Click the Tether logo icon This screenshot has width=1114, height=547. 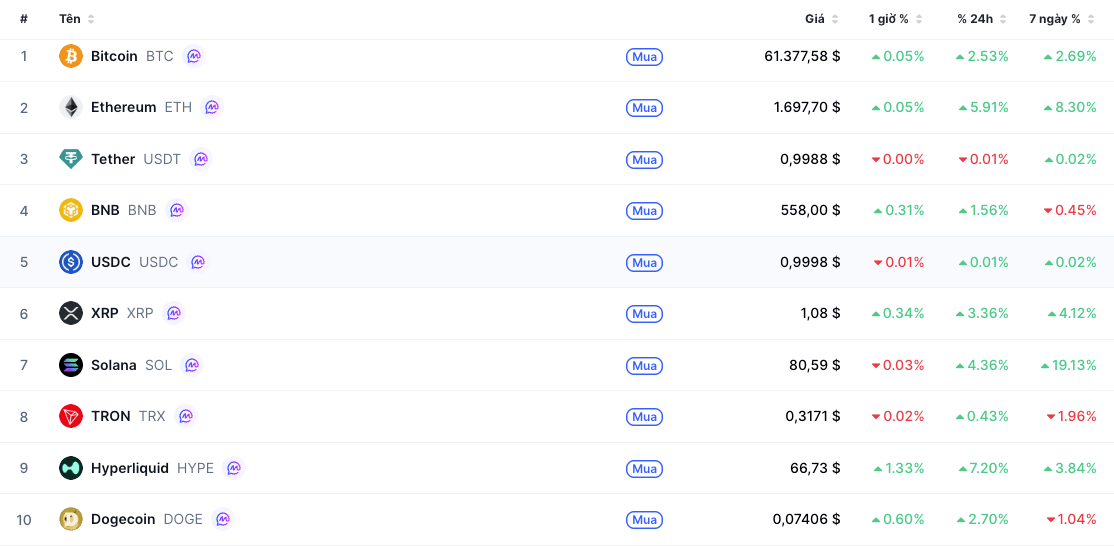pyautogui.click(x=71, y=159)
